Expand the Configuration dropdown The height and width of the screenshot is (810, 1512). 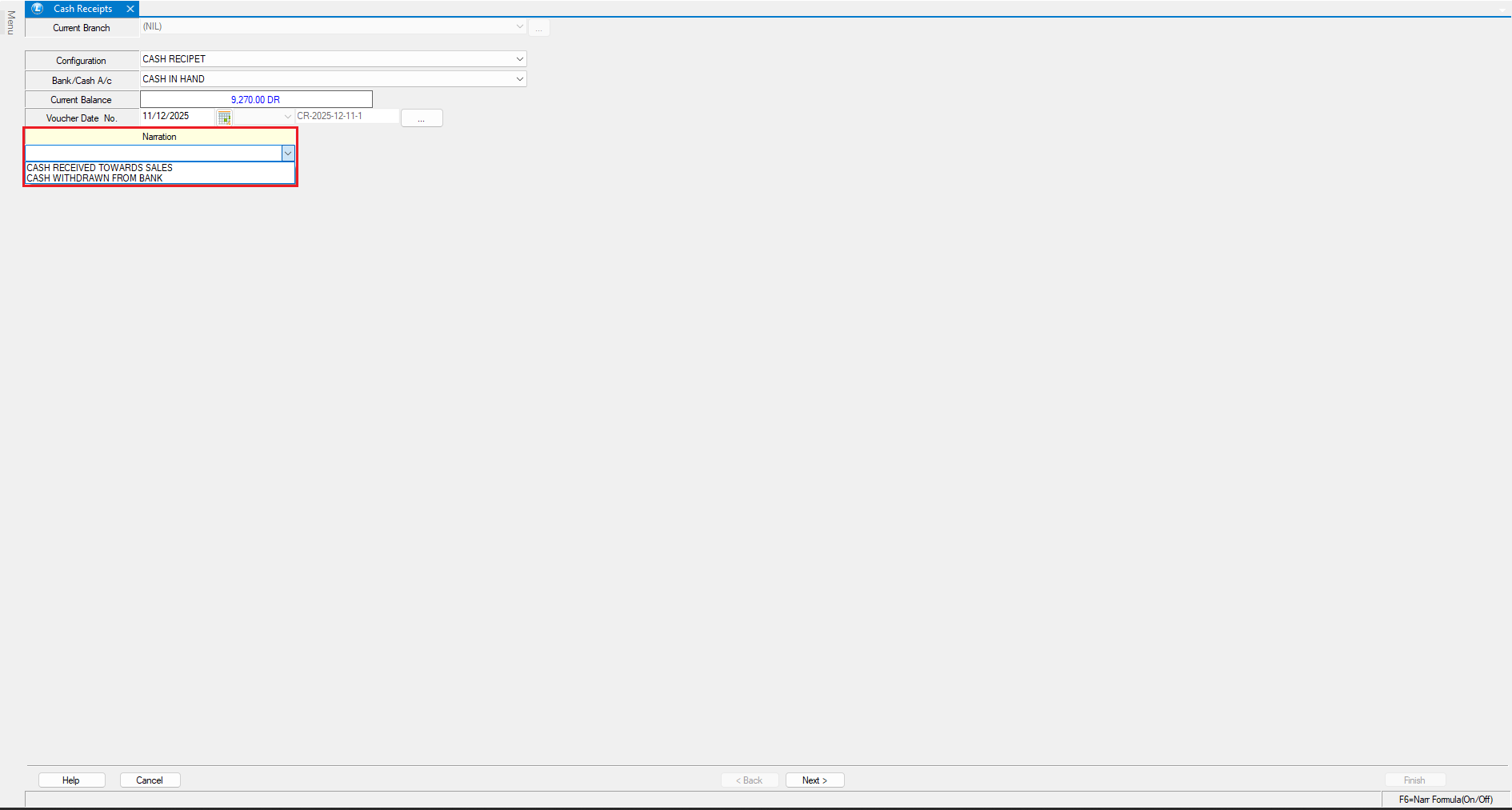pos(519,59)
